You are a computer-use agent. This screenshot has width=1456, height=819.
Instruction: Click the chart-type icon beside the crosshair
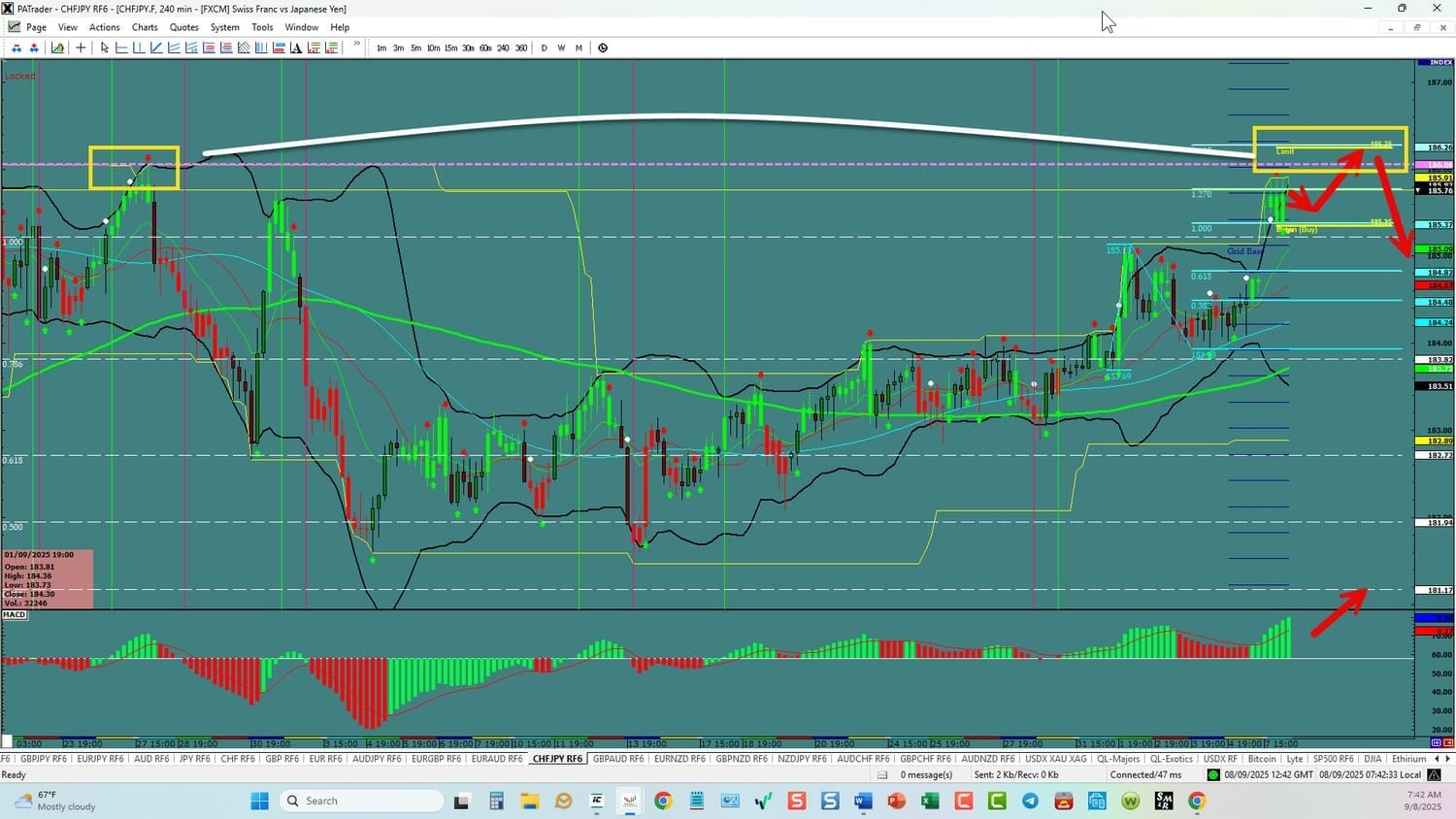[58, 48]
